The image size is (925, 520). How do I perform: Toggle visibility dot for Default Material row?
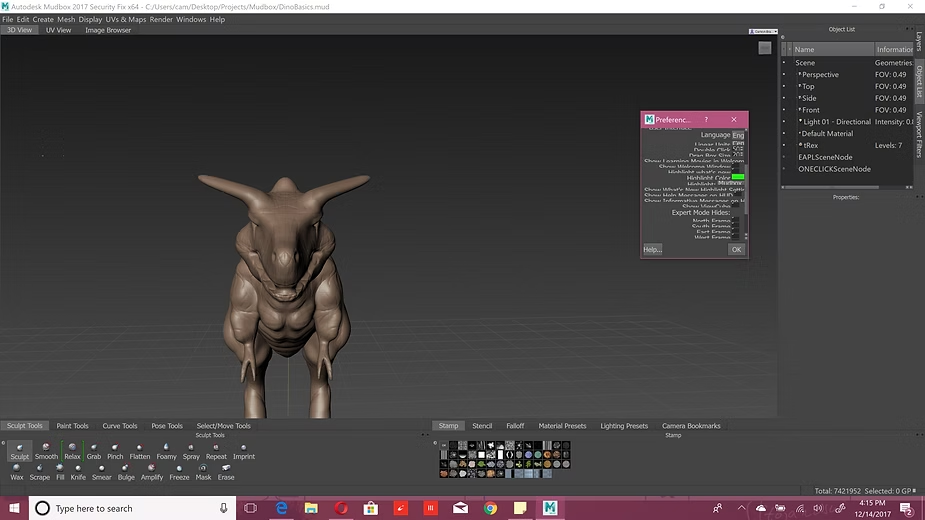pos(784,133)
